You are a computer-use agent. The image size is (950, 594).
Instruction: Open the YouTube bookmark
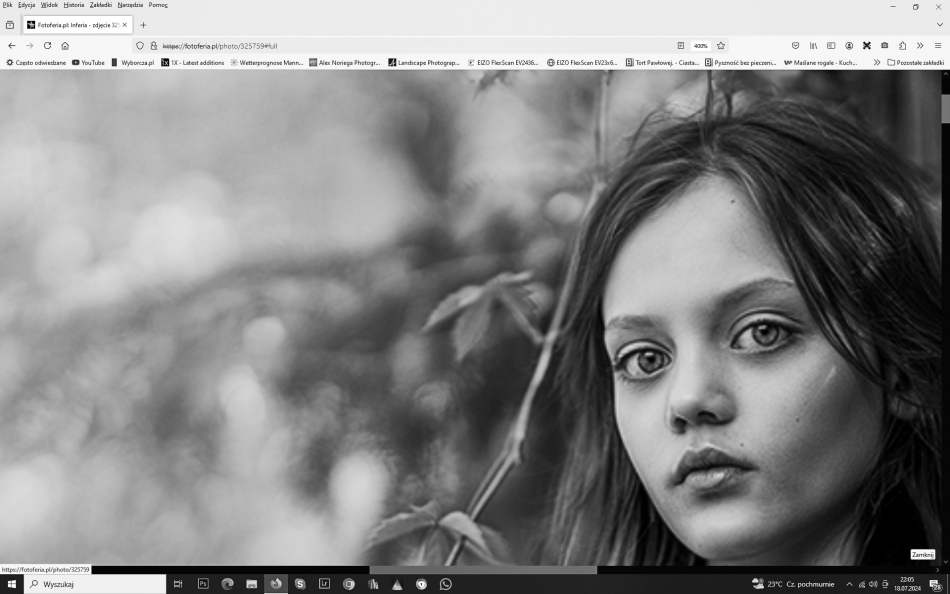tap(88, 62)
